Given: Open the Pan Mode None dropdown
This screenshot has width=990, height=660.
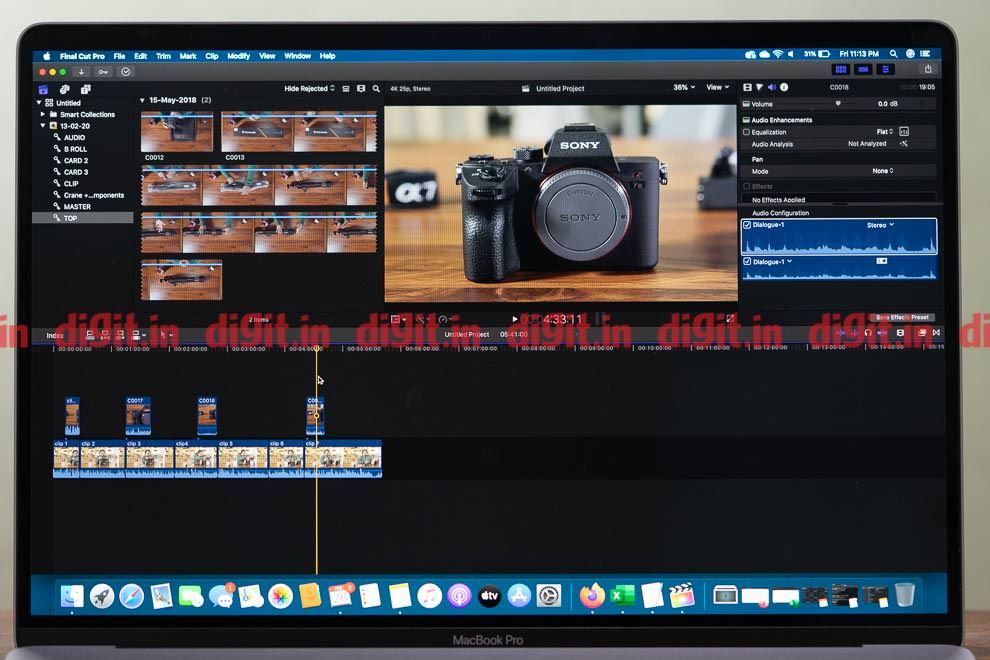Looking at the screenshot, I should (x=883, y=171).
